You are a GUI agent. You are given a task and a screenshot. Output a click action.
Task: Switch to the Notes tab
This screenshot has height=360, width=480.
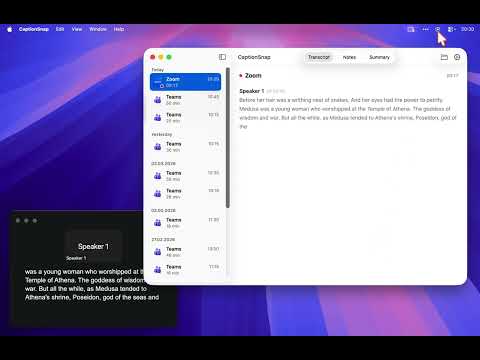(349, 57)
